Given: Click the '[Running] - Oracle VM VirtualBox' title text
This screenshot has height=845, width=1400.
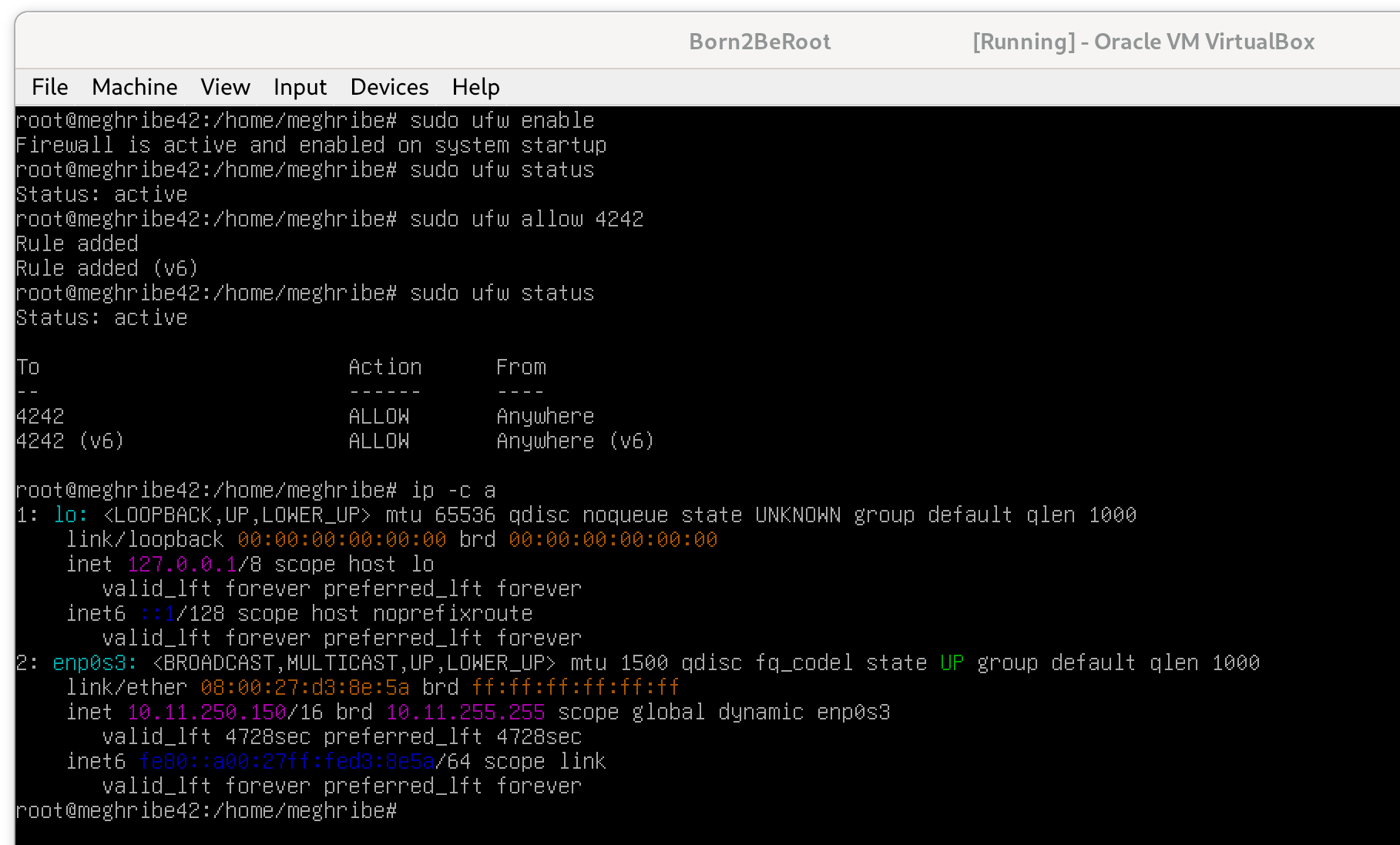Looking at the screenshot, I should pyautogui.click(x=1143, y=42).
